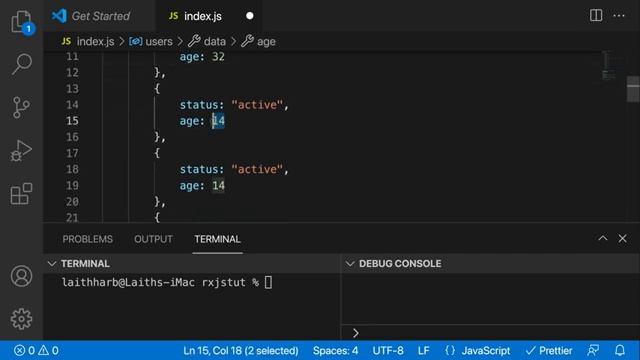640x360 pixels.
Task: Click age value 14 on line 19
Action: [218, 186]
